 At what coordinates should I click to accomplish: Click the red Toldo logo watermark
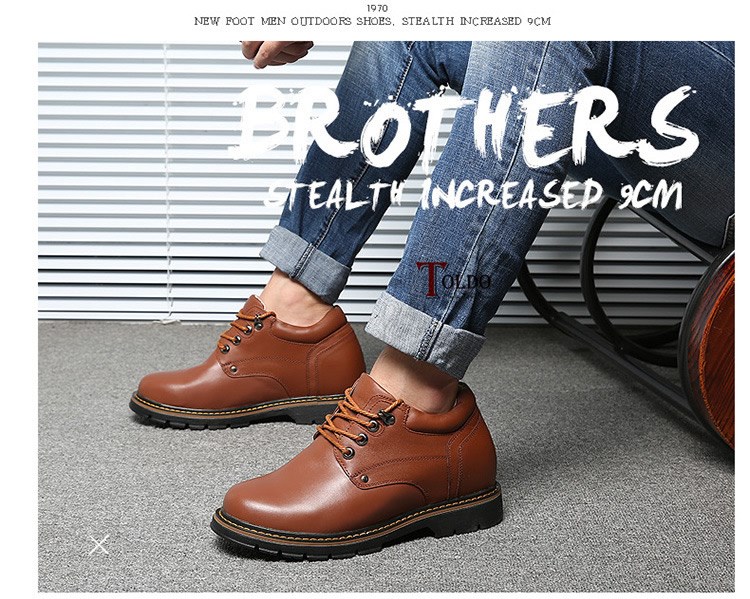point(453,278)
